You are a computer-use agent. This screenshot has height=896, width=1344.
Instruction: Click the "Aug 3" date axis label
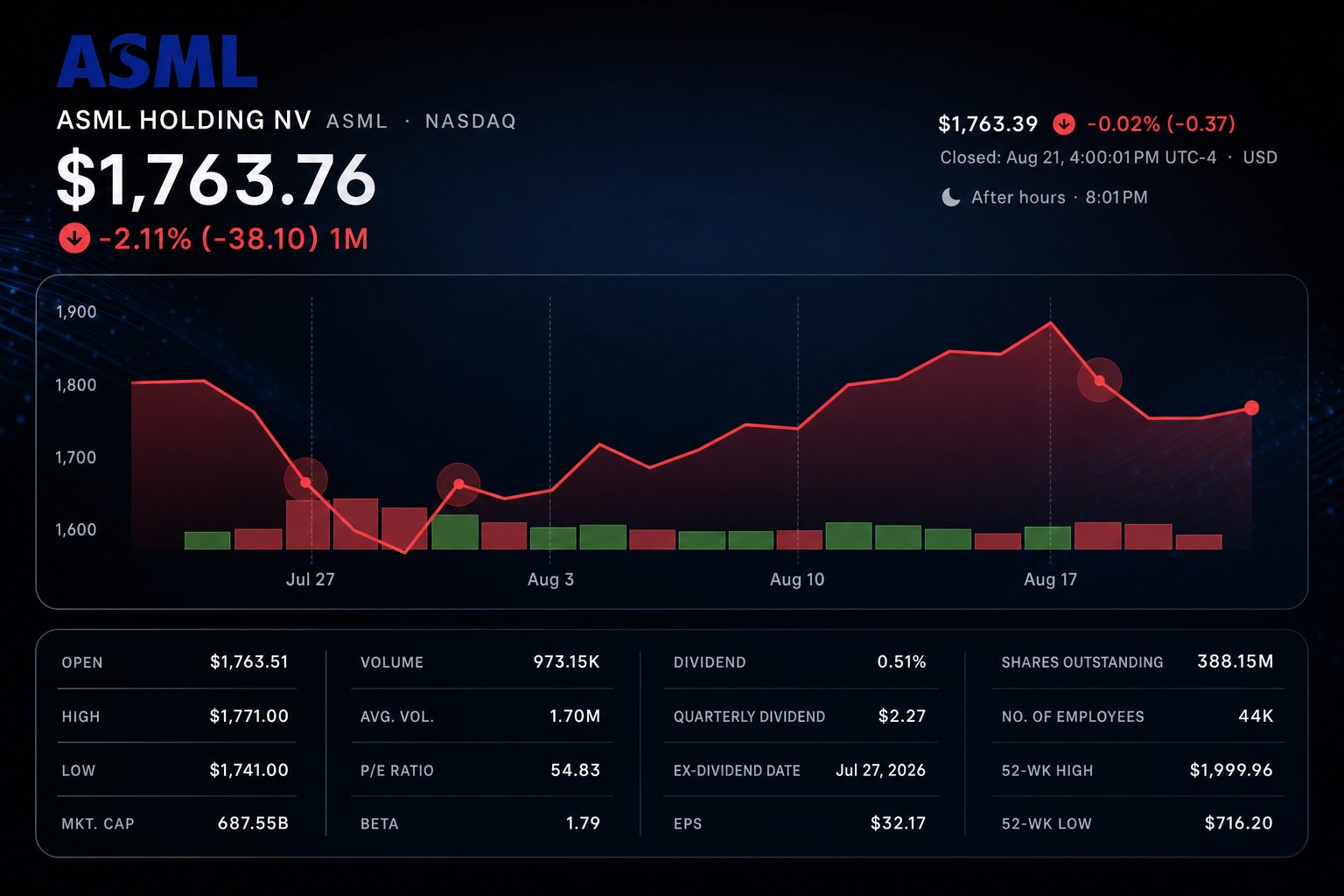(x=551, y=579)
